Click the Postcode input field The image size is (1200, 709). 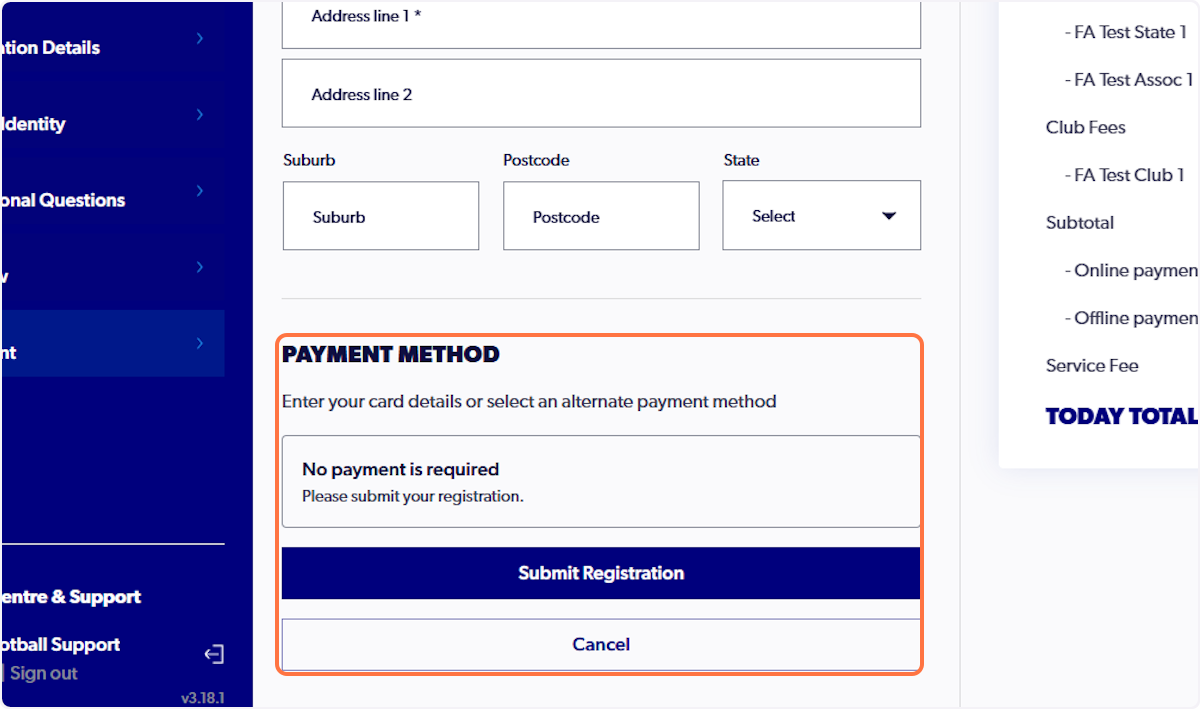click(x=600, y=215)
